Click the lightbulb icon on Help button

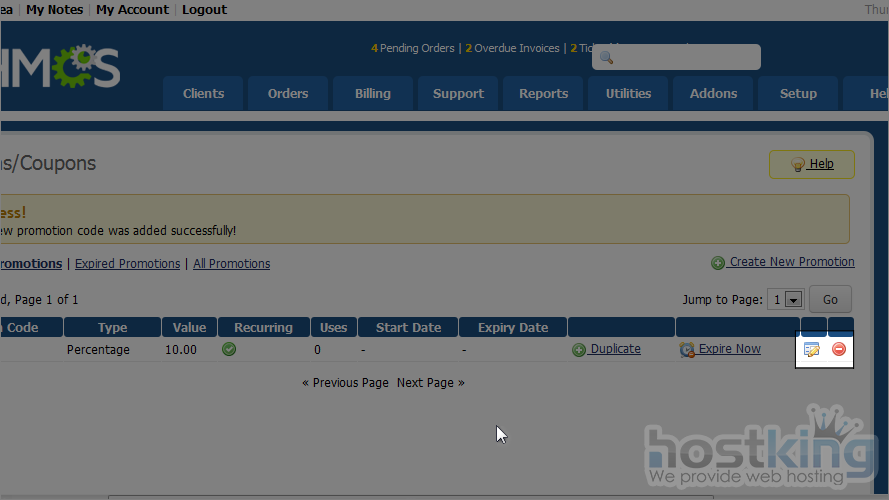797,164
